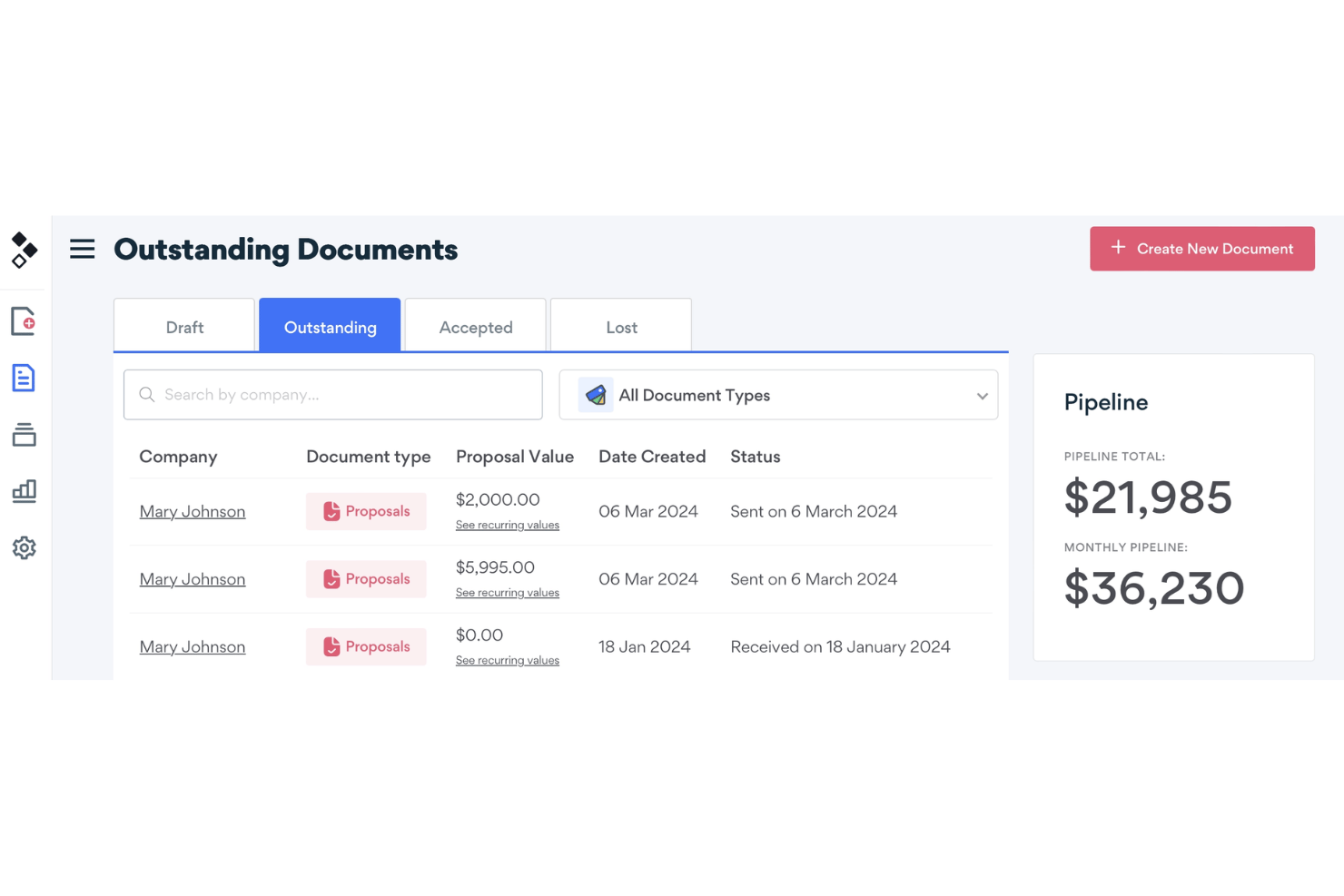Viewport: 1344px width, 896px height.
Task: Open the documents list sidebar icon
Action: pos(24,378)
